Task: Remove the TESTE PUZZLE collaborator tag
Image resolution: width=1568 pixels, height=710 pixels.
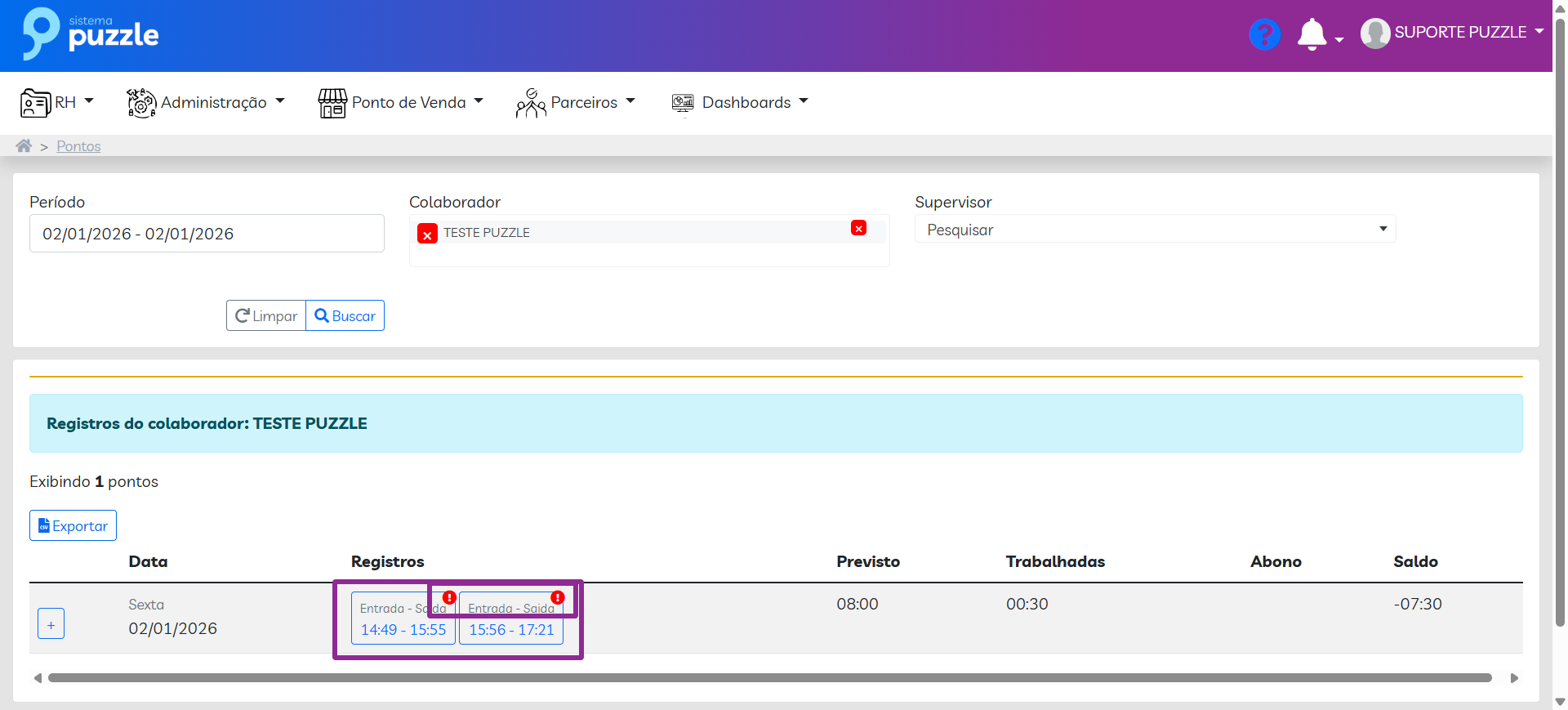Action: 427,234
